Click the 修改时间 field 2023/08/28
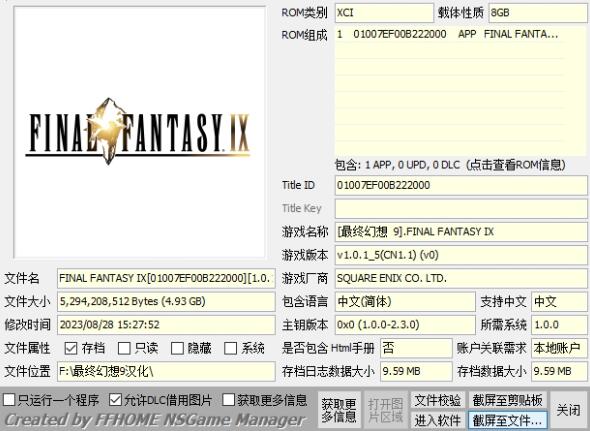 166,325
